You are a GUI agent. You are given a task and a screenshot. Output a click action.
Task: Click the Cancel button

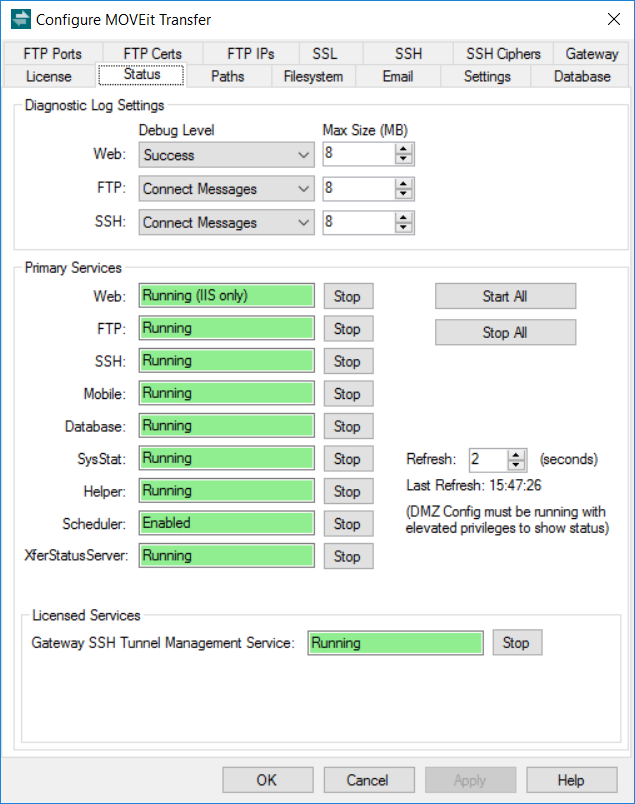pos(369,780)
